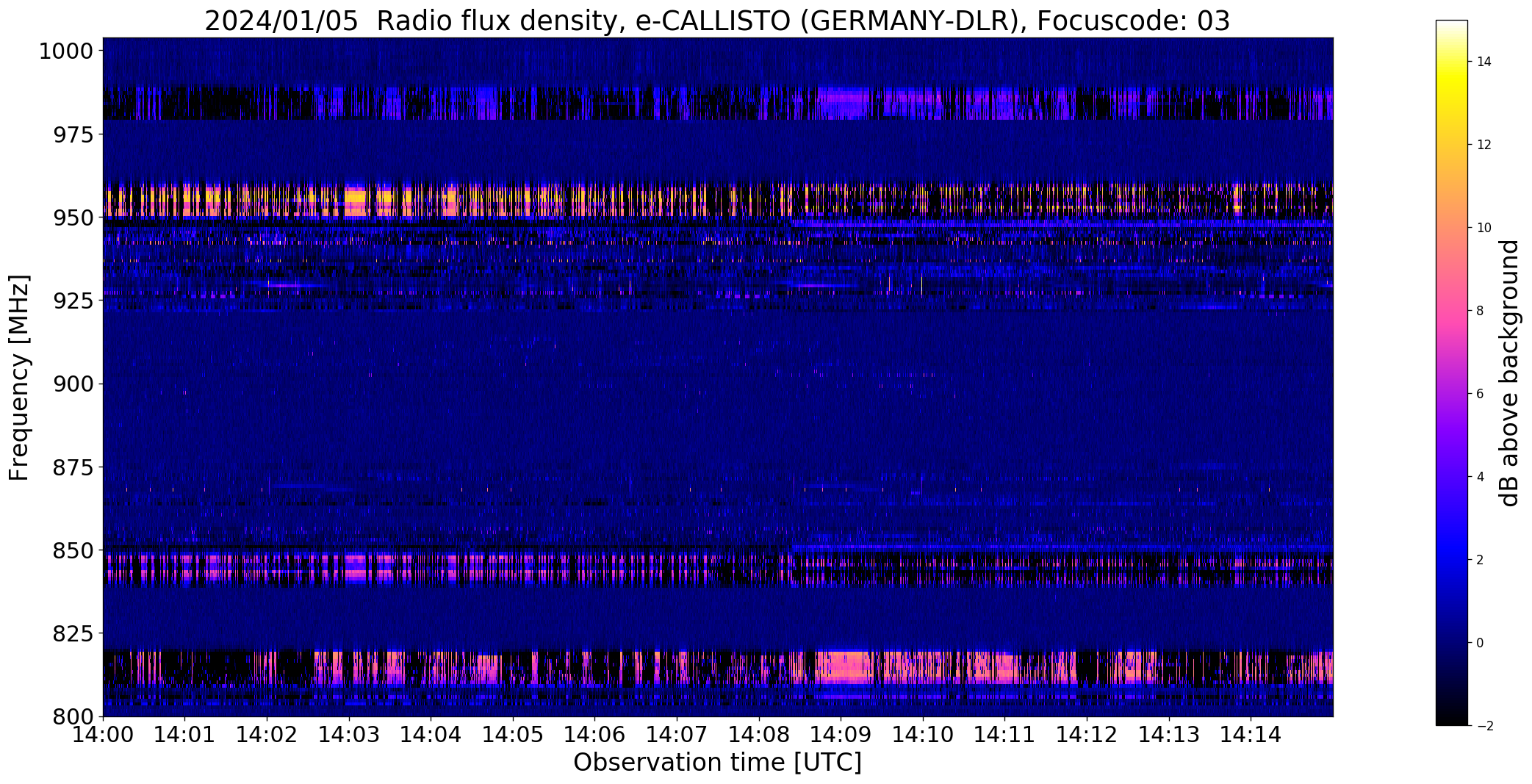
Task: Click the 14:00 time tick label
Action: [x=103, y=735]
